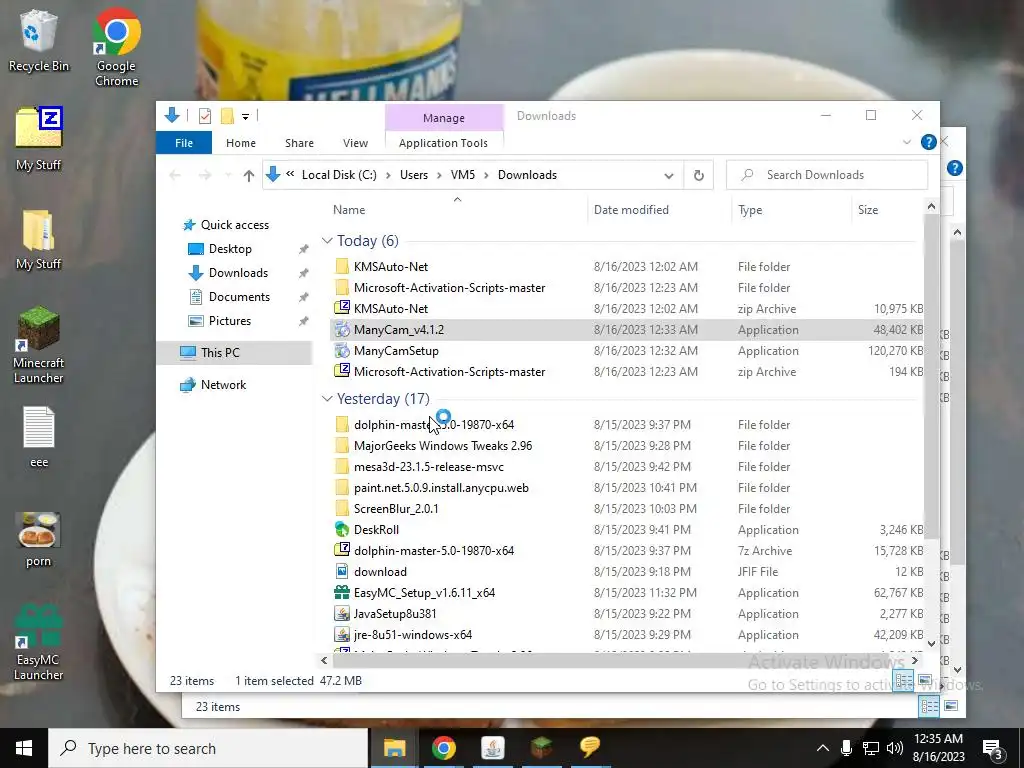This screenshot has height=768, width=1024.
Task: Open Explorer help question mark
Action: point(928,142)
